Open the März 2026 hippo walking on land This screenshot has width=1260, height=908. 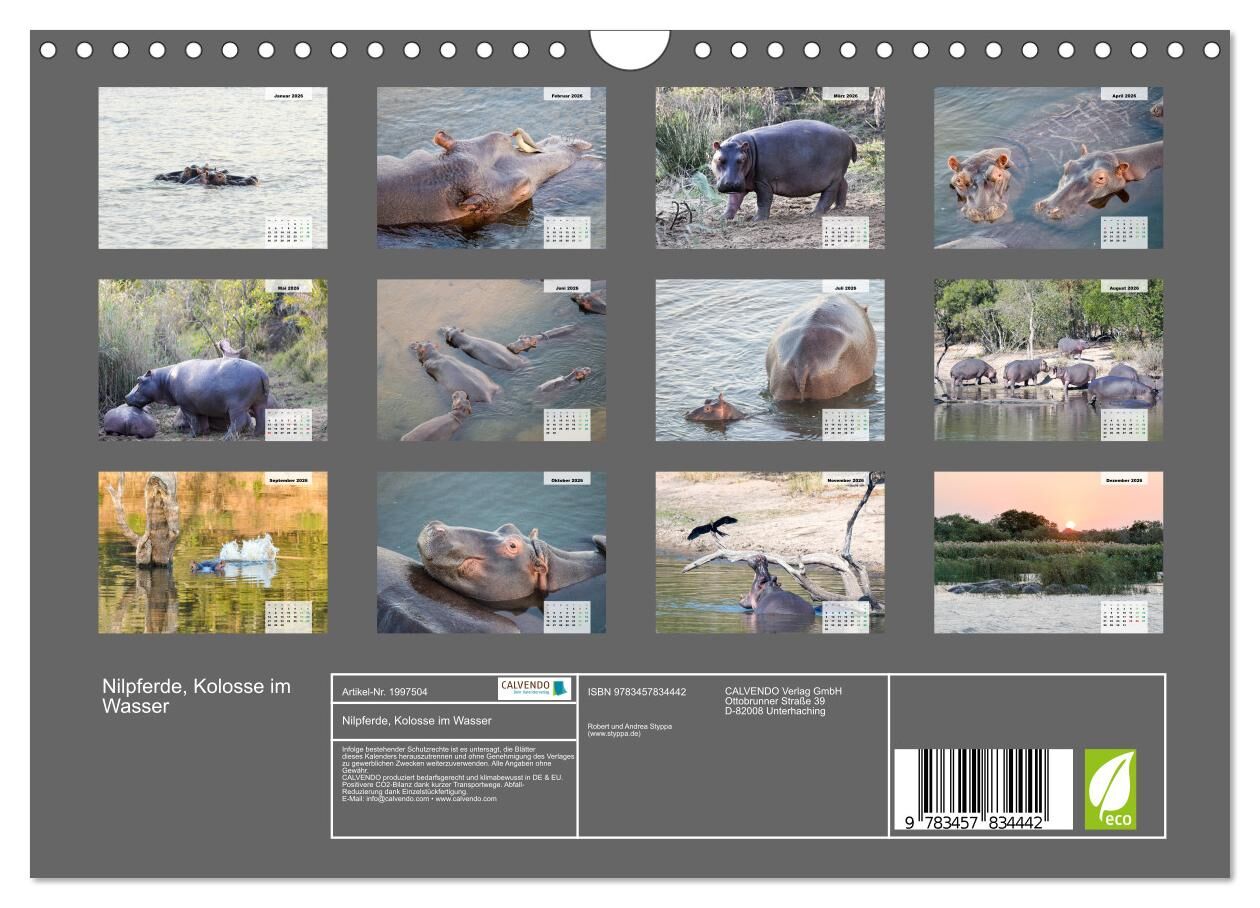(x=770, y=167)
